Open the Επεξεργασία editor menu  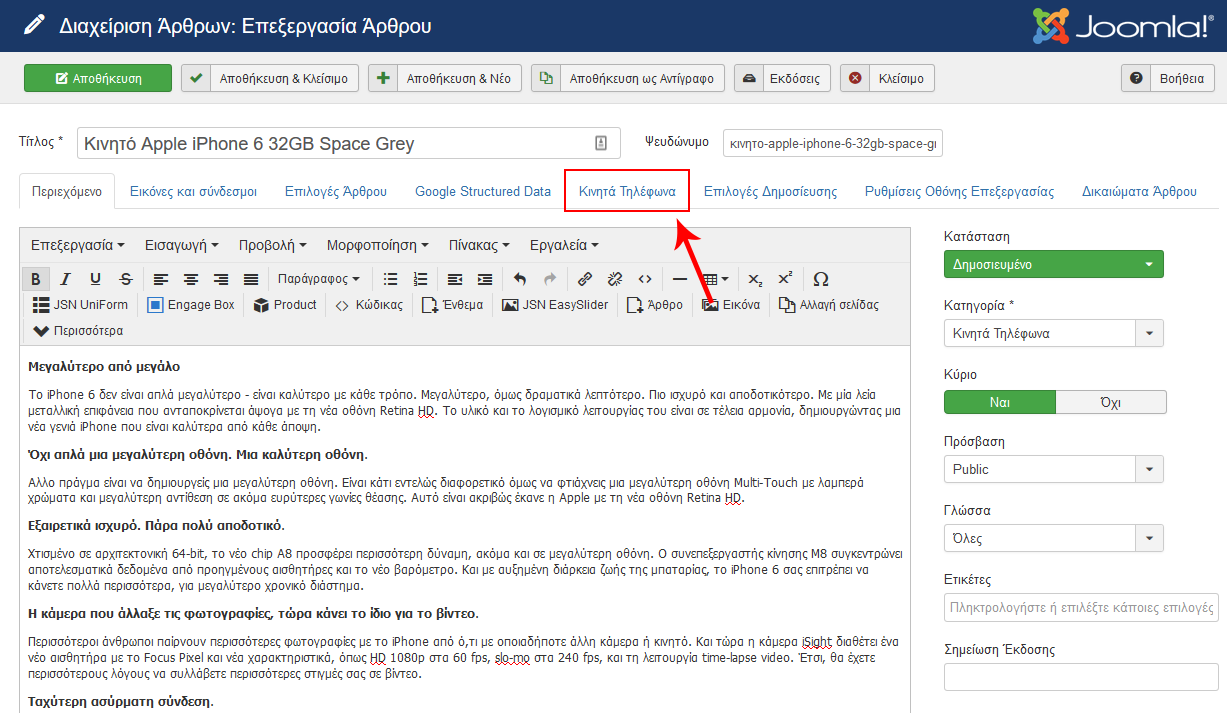tap(78, 245)
